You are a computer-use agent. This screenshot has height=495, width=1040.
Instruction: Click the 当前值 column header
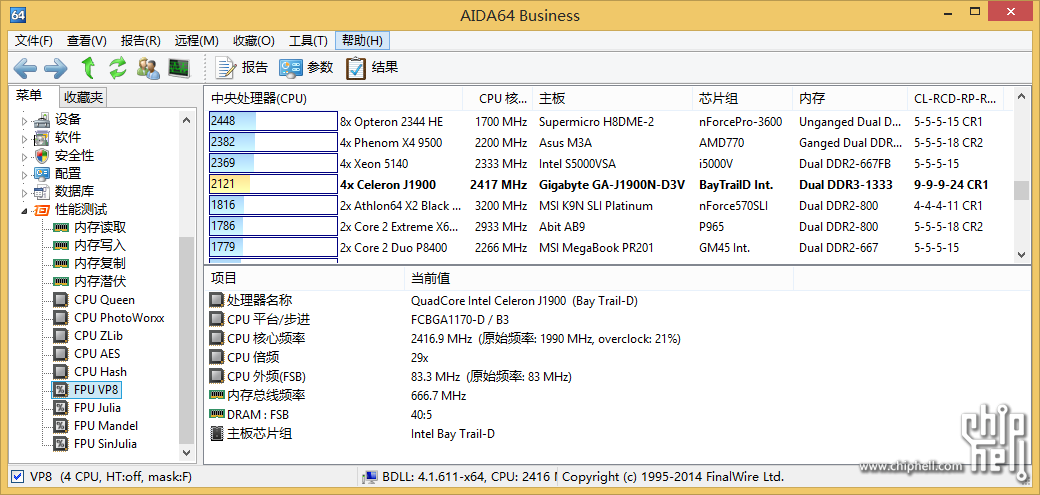[599, 278]
